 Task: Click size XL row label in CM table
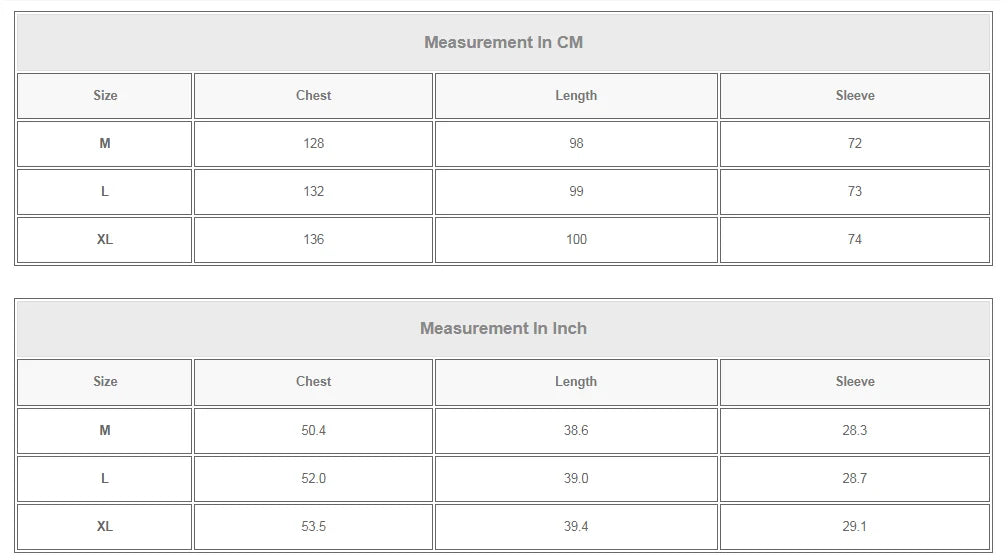[x=105, y=240]
